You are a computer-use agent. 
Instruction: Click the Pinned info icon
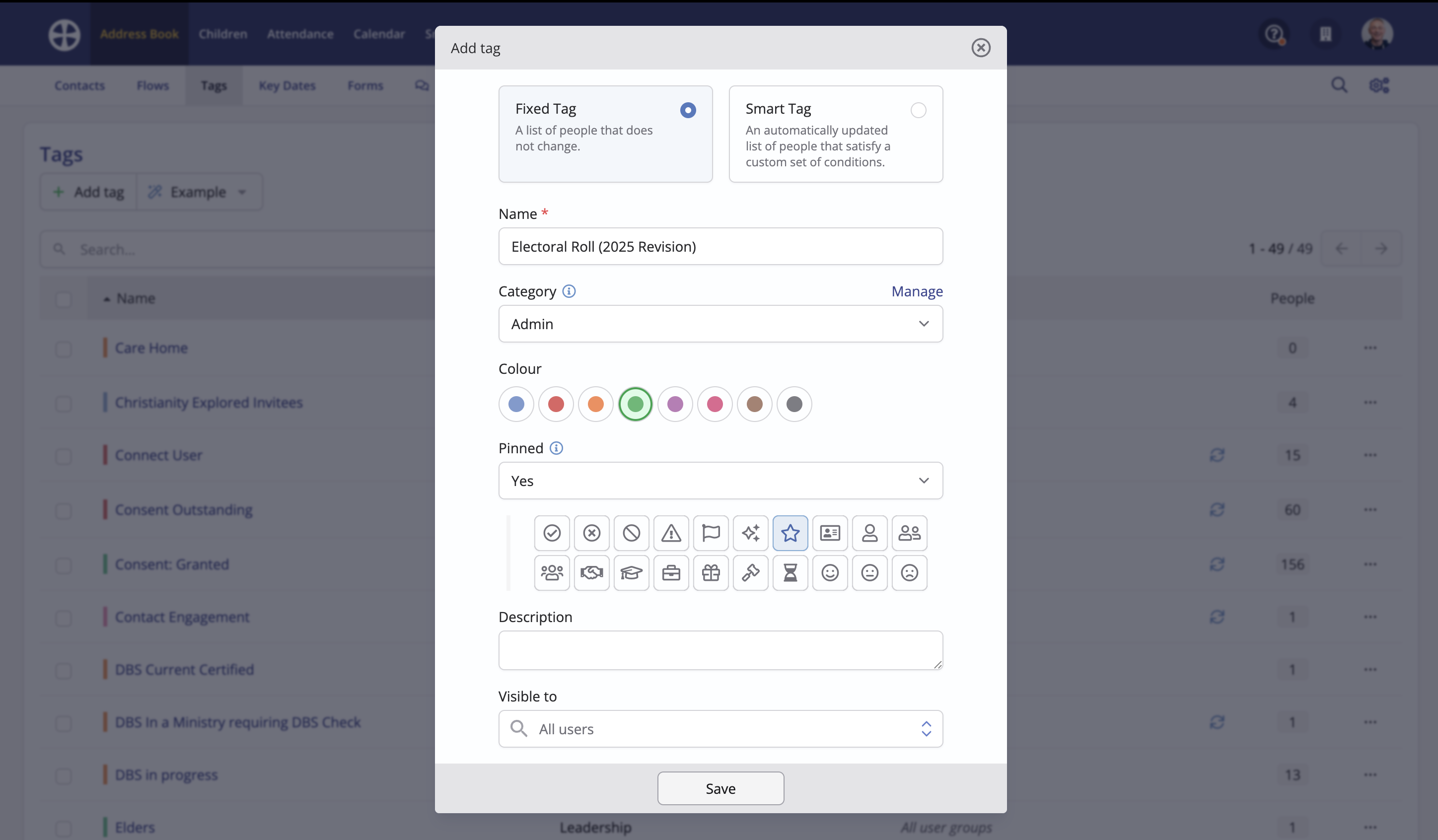pos(556,448)
